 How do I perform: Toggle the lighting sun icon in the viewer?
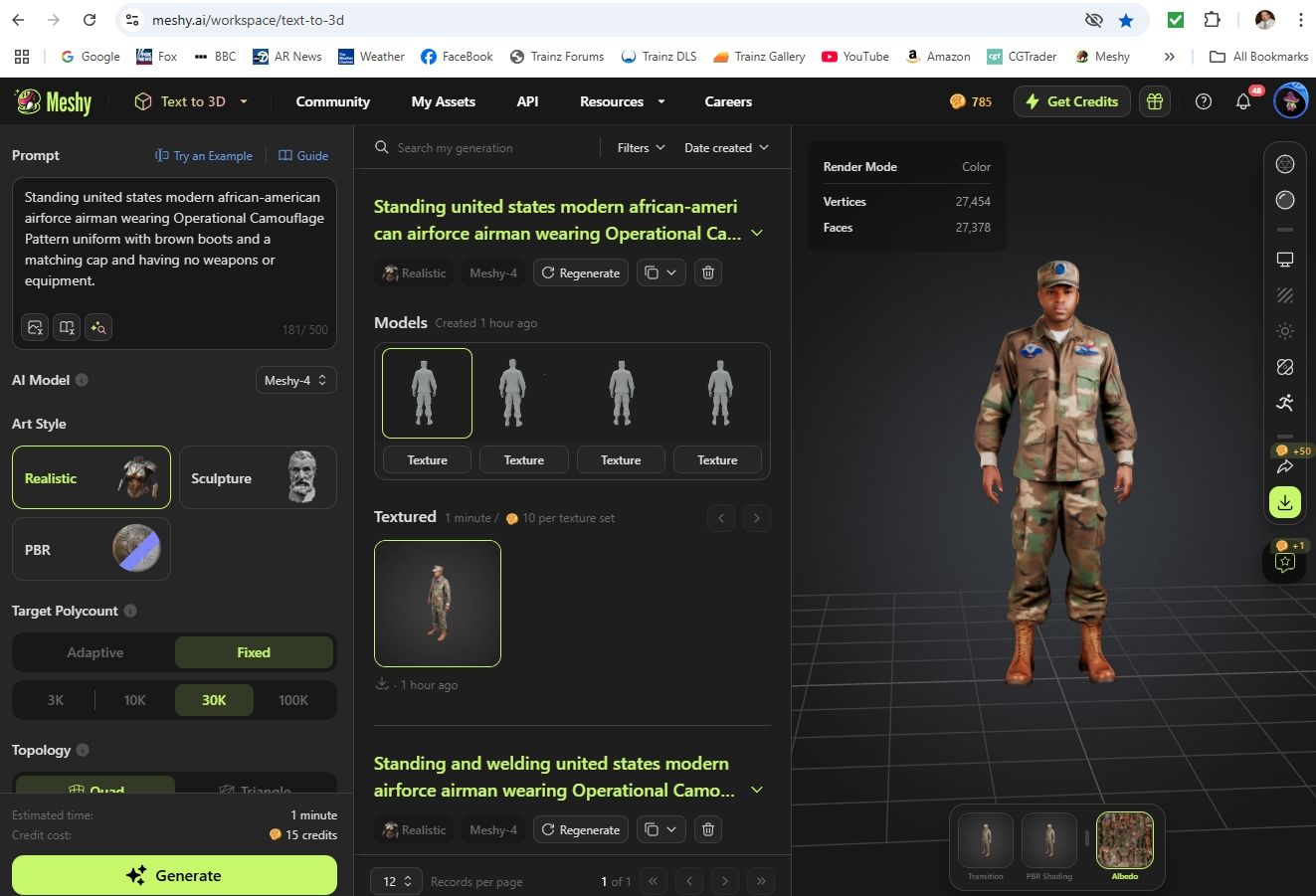pyautogui.click(x=1284, y=331)
